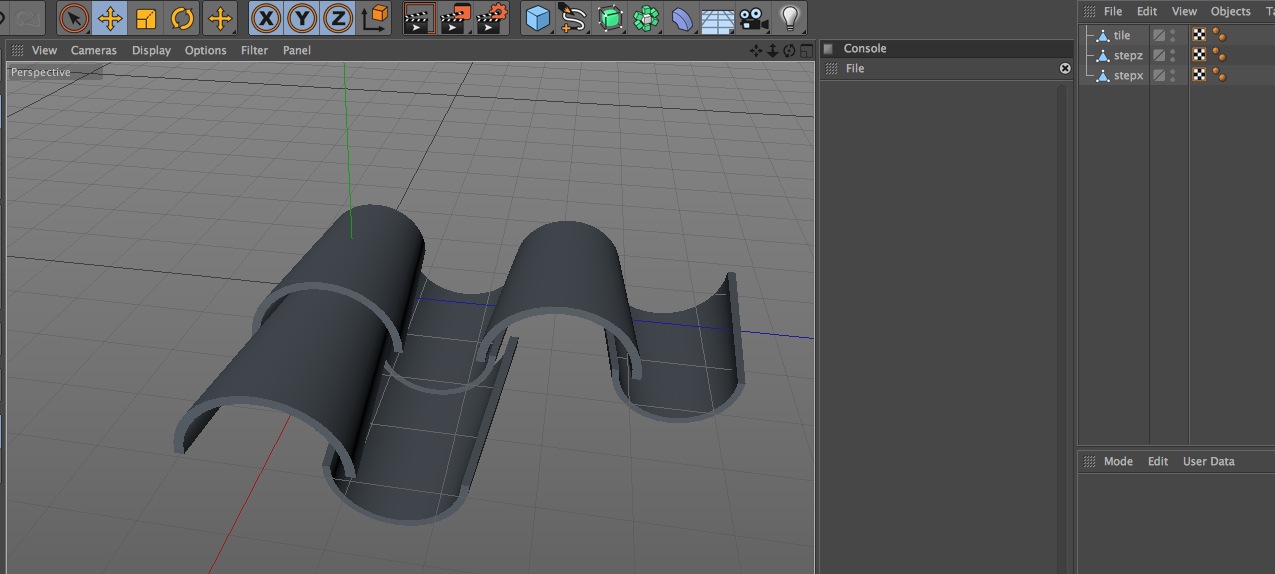The height and width of the screenshot is (574, 1275).
Task: Click the Render View clapperboard icon
Action: click(419, 18)
